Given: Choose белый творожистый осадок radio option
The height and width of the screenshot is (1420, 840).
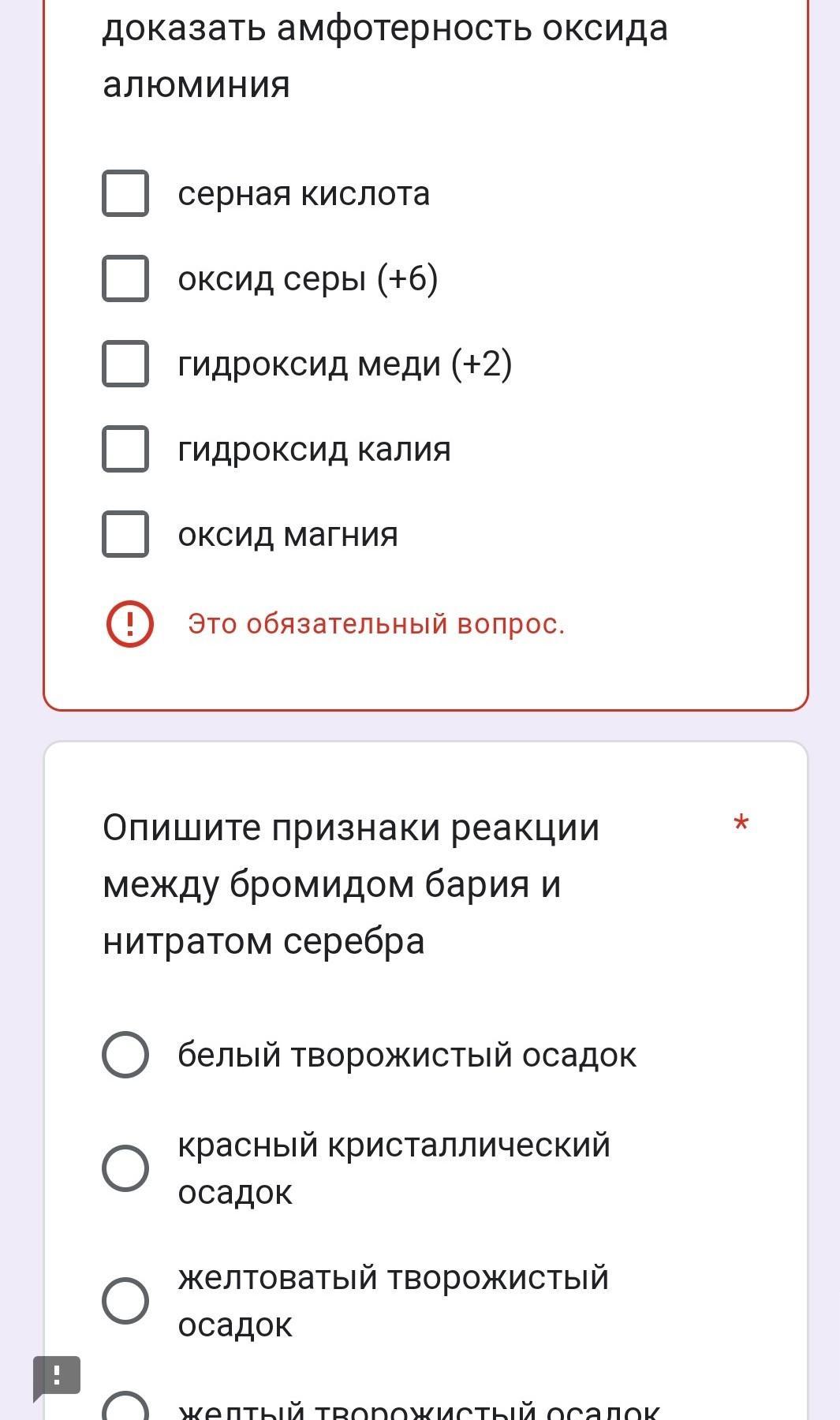Looking at the screenshot, I should tap(125, 1055).
